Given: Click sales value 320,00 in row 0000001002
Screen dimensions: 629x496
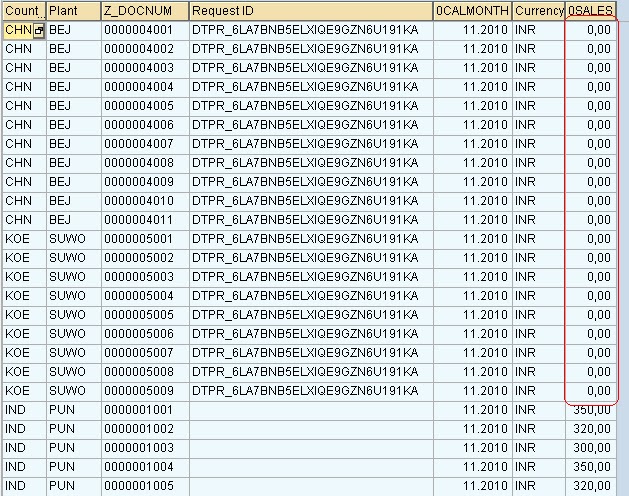Looking at the screenshot, I should click(592, 429).
